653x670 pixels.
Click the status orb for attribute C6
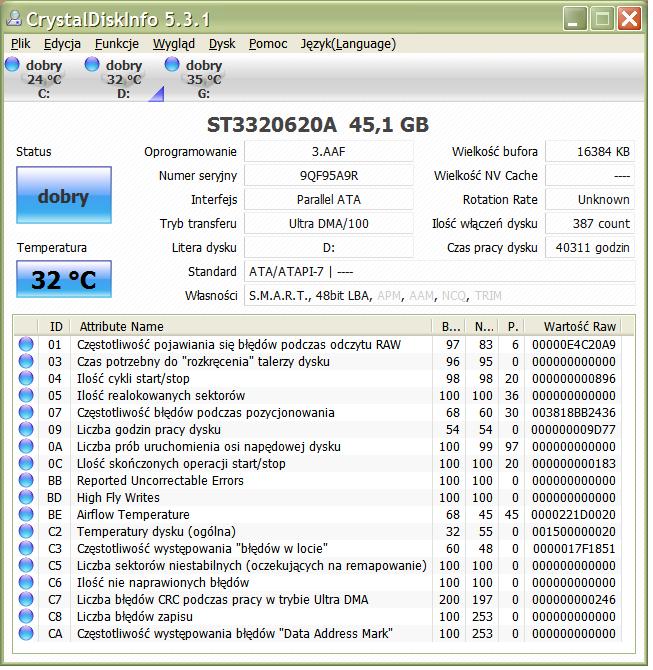tap(26, 583)
